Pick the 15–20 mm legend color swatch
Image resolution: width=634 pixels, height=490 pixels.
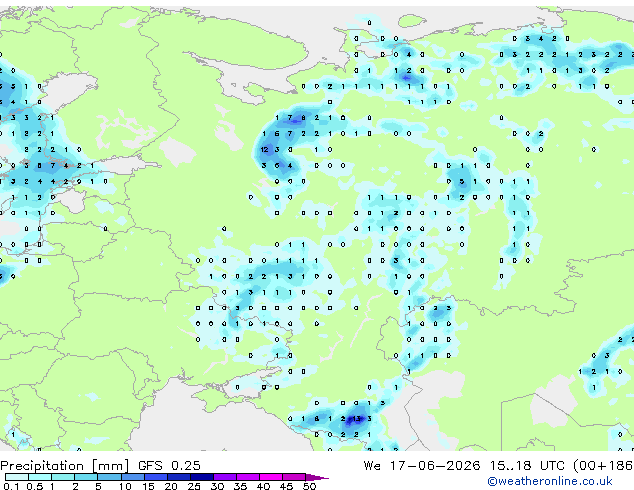[156, 477]
